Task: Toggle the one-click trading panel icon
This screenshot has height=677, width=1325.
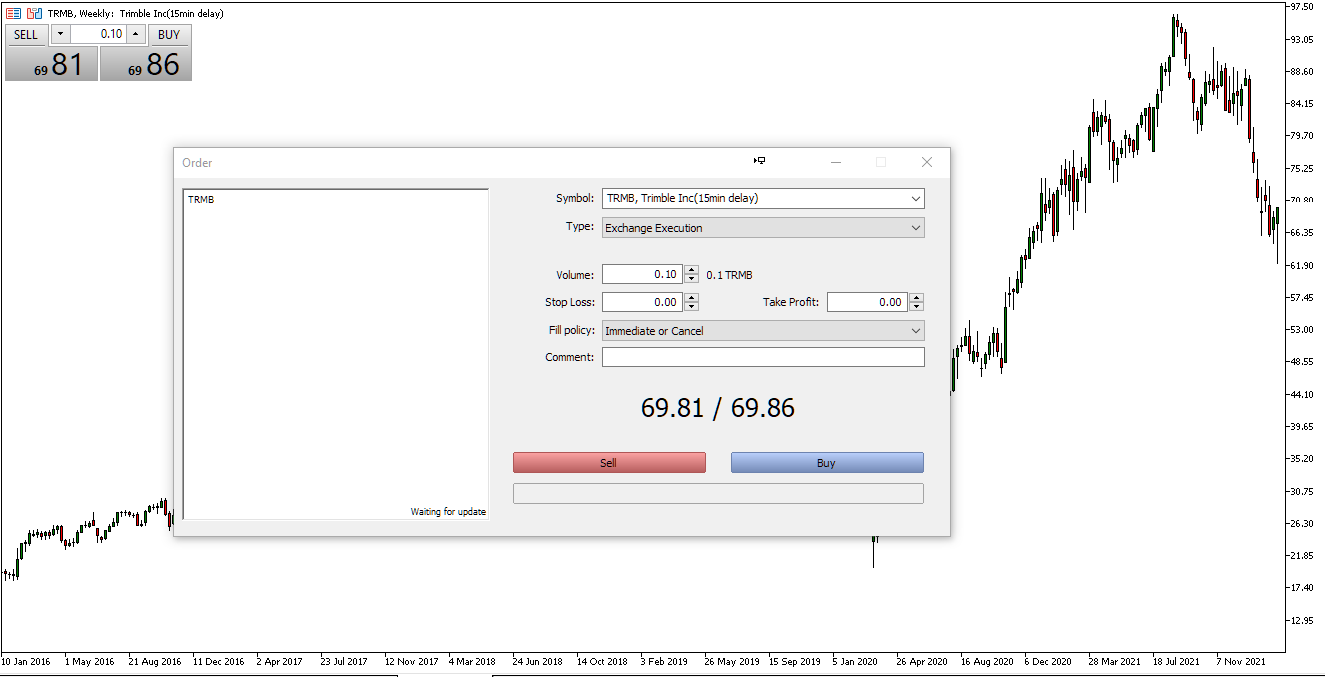Action: [x=34, y=13]
